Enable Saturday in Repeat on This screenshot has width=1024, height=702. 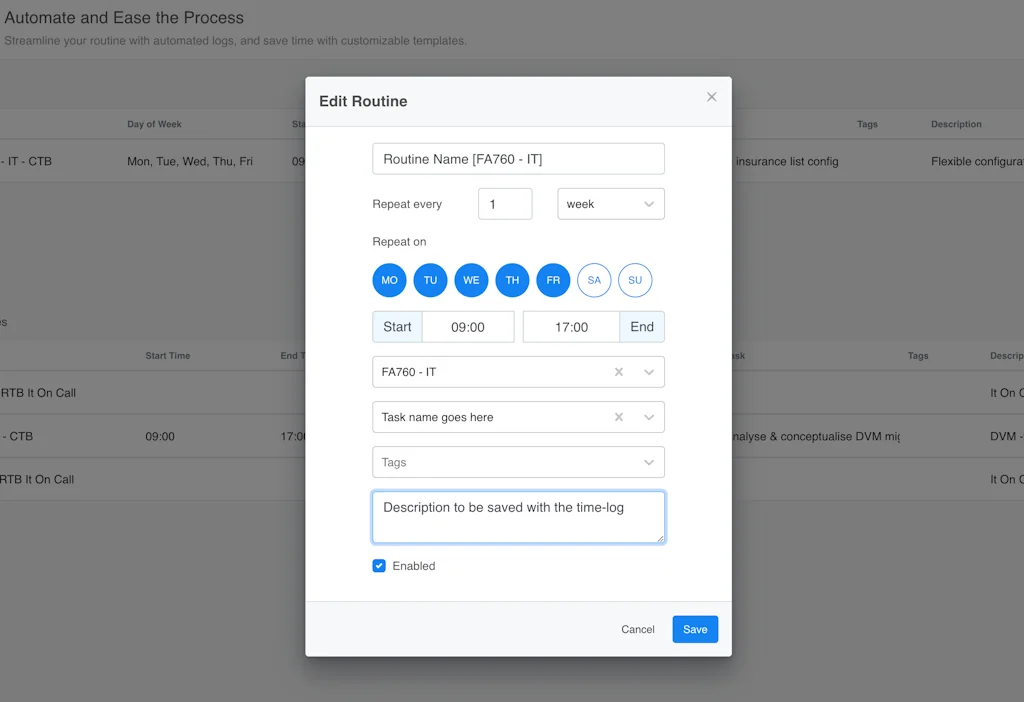[x=594, y=280]
